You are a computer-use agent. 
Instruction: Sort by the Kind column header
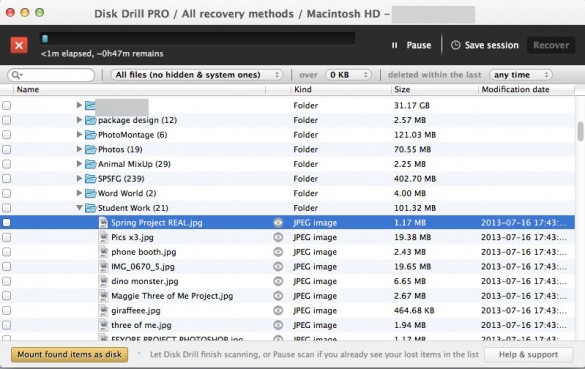pyautogui.click(x=341, y=90)
